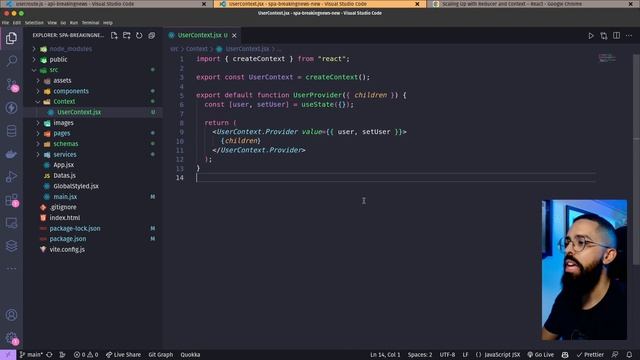Image resolution: width=640 pixels, height=360 pixels.
Task: Open the Database view in activity bar
Action: point(11,131)
